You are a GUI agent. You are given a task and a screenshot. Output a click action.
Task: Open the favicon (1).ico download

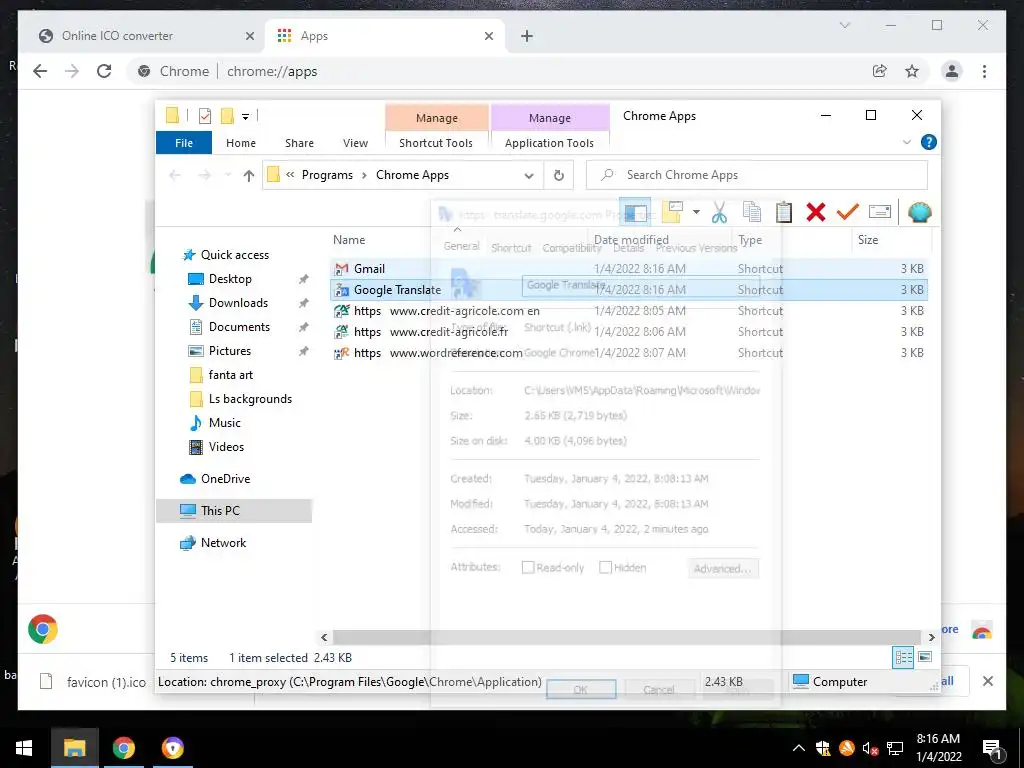tap(93, 682)
